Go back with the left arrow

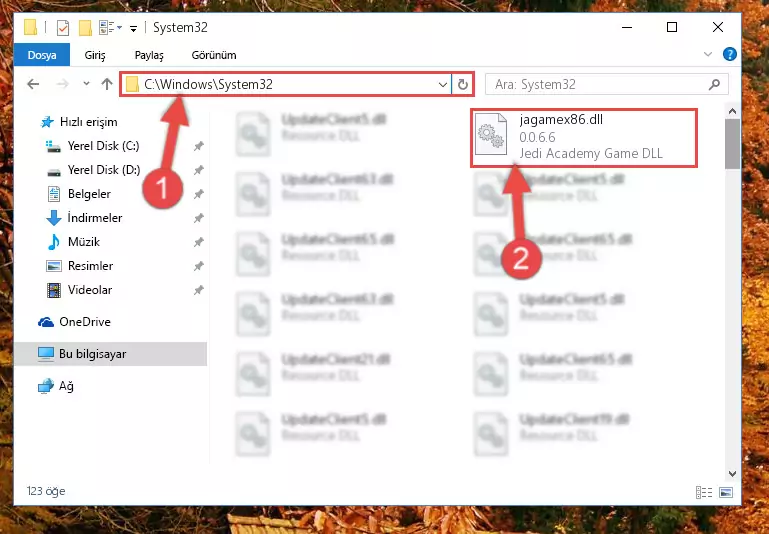(33, 84)
